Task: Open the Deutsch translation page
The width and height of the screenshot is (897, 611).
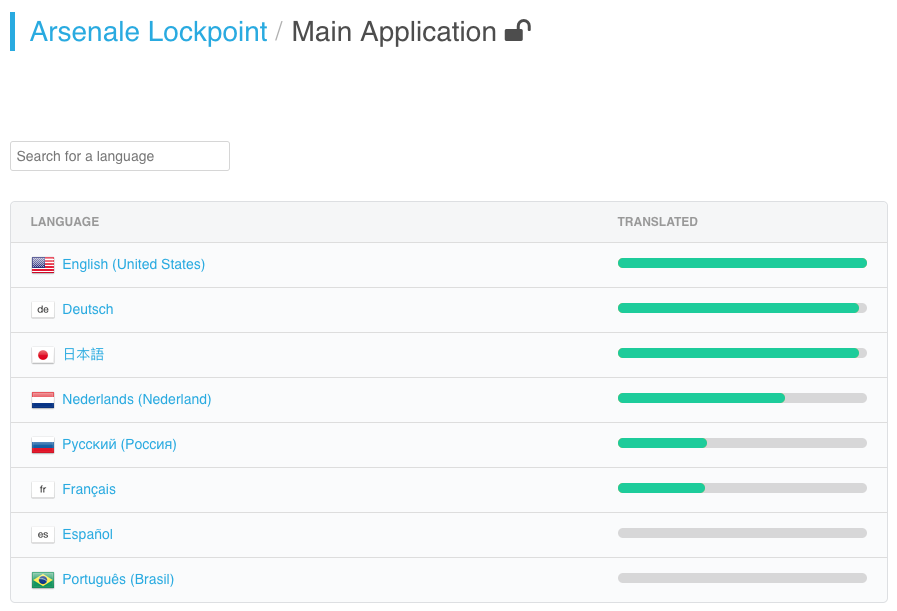Action: 88,310
